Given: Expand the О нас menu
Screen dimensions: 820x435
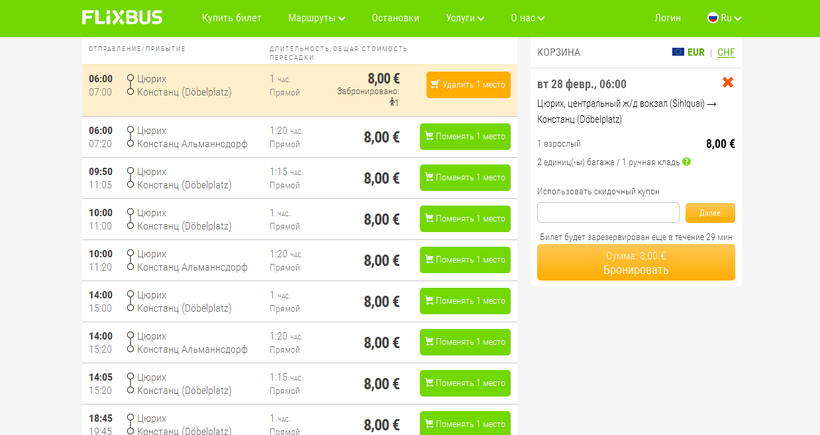Looking at the screenshot, I should pos(528,18).
